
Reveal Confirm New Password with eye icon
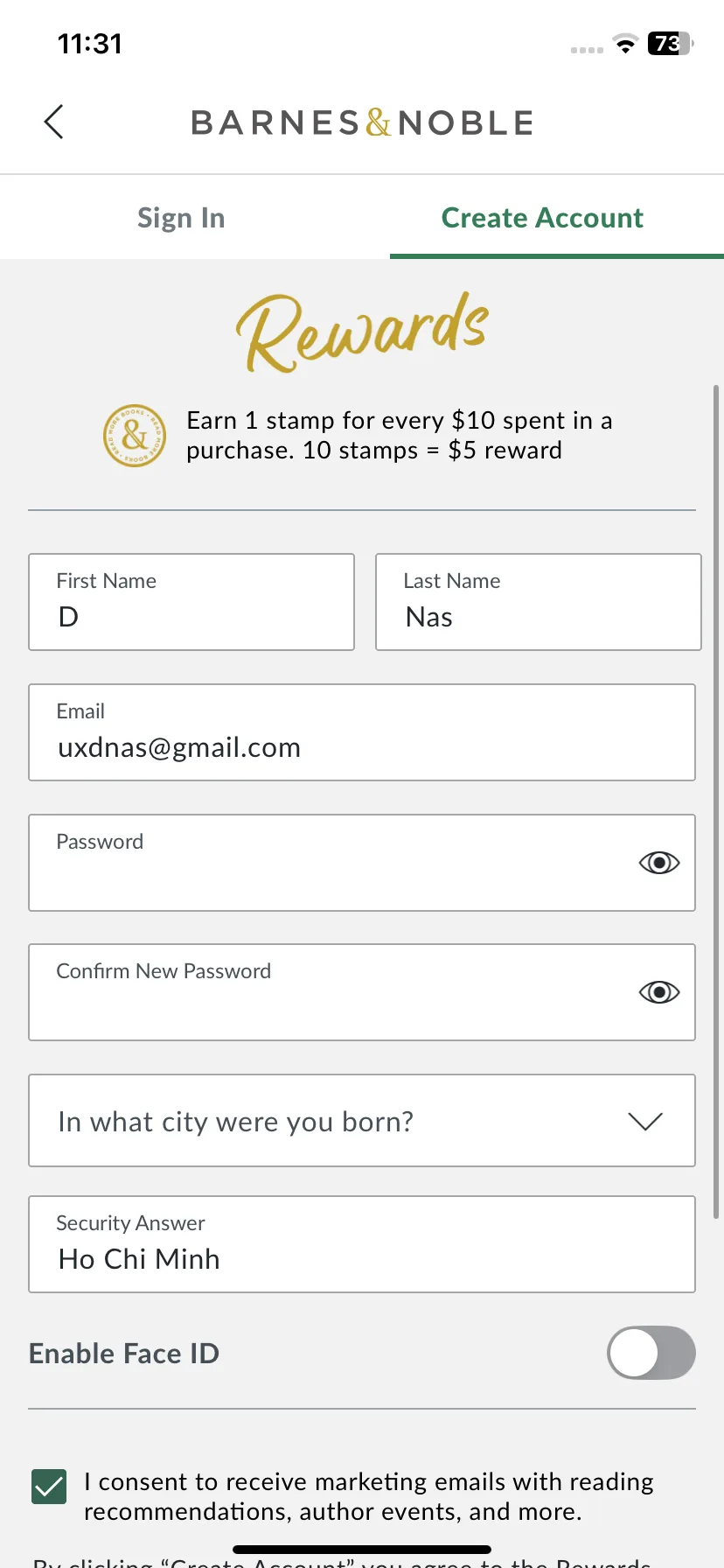[659, 992]
